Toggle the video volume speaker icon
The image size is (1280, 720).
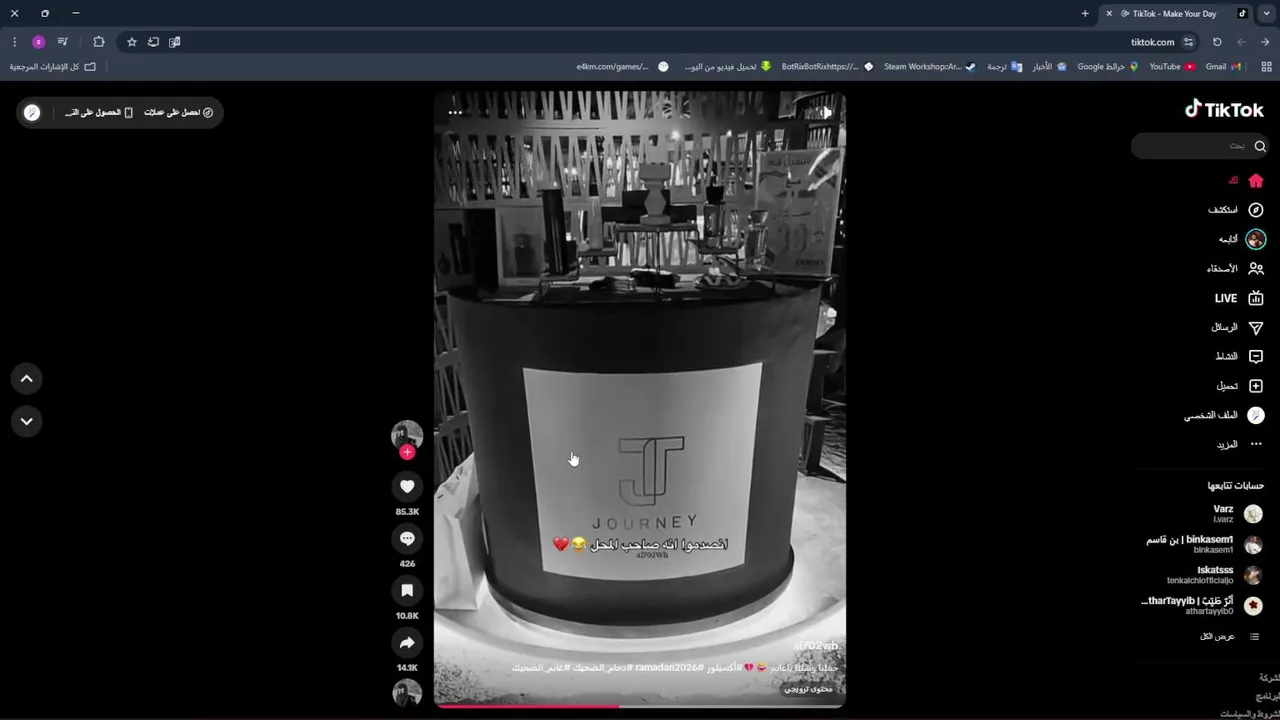(826, 112)
